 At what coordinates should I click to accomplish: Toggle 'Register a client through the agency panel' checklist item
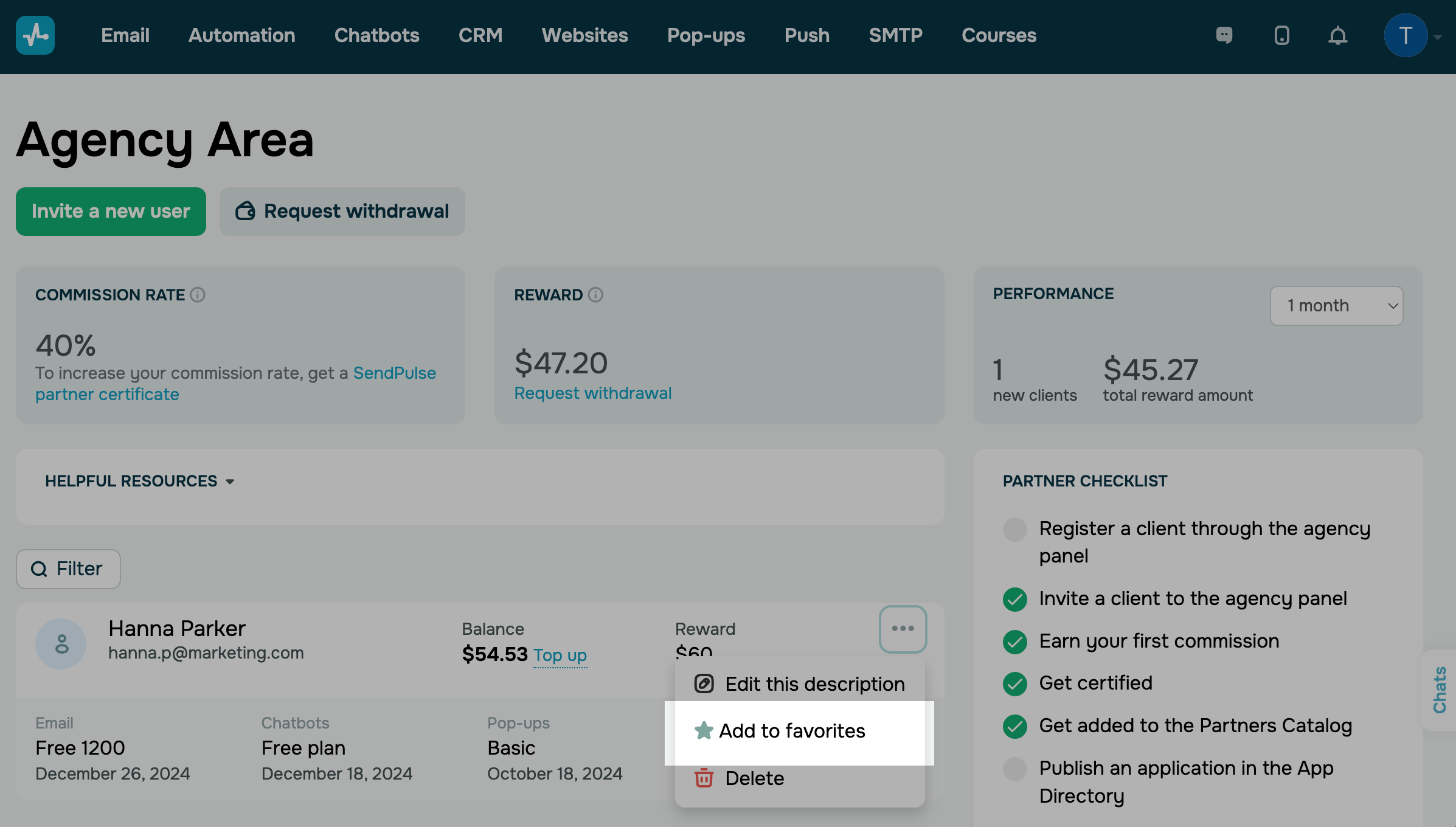[x=1014, y=529]
